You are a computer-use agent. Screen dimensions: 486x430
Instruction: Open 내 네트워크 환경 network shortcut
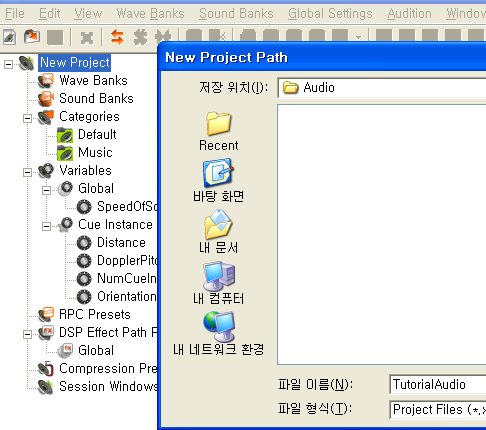(x=218, y=334)
